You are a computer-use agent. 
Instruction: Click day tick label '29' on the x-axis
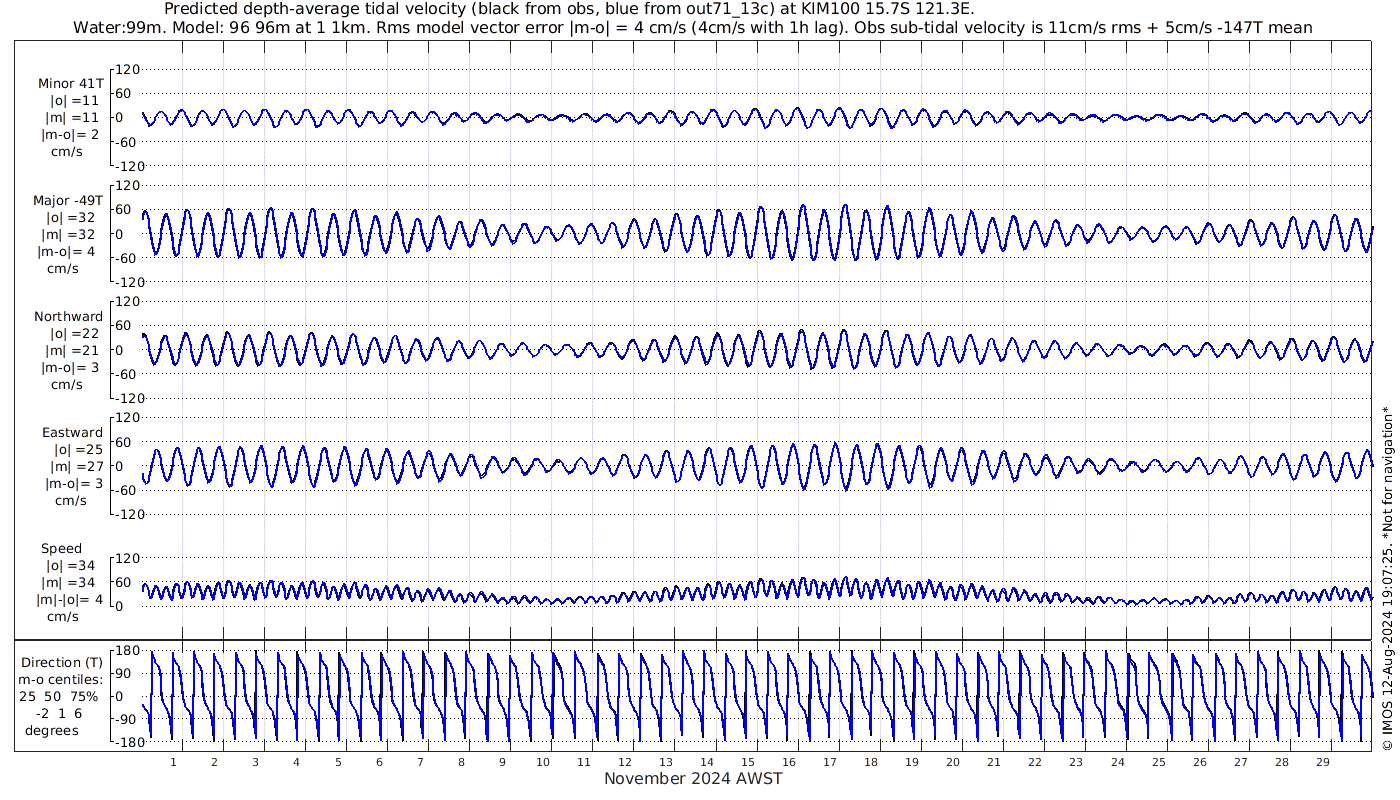(x=1322, y=762)
